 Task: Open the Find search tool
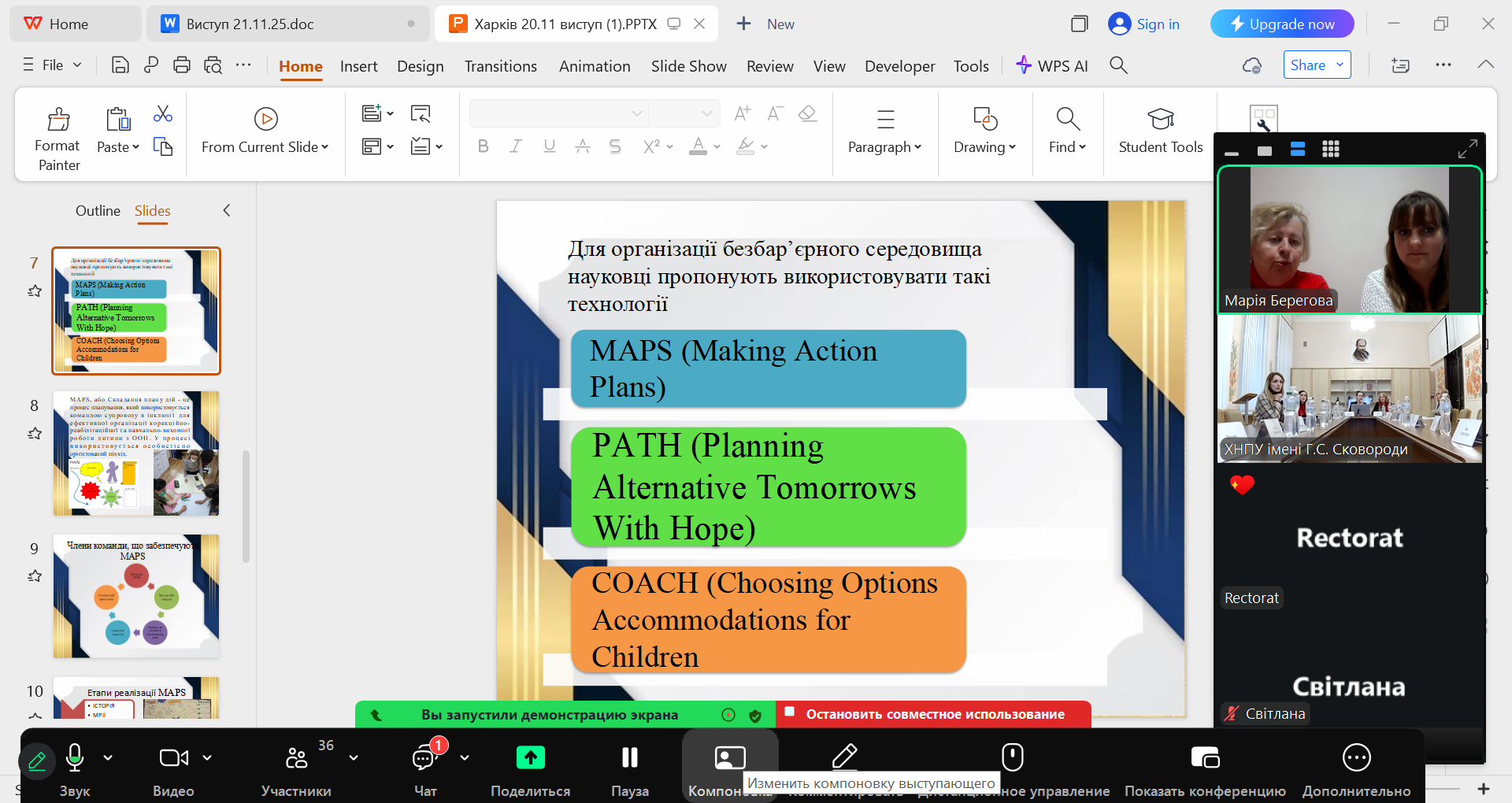click(1067, 120)
